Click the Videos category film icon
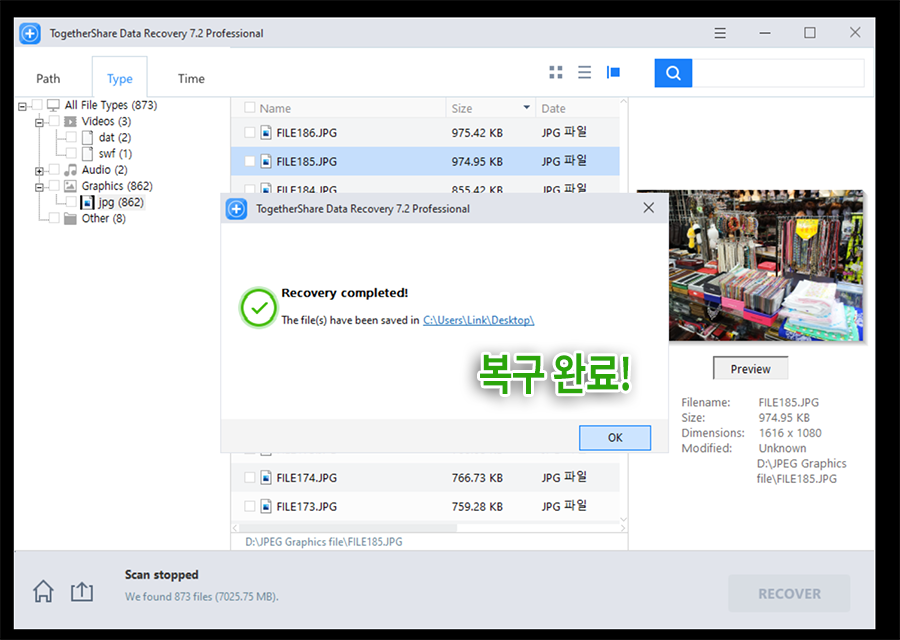Screen dimensions: 900x640 (70, 121)
